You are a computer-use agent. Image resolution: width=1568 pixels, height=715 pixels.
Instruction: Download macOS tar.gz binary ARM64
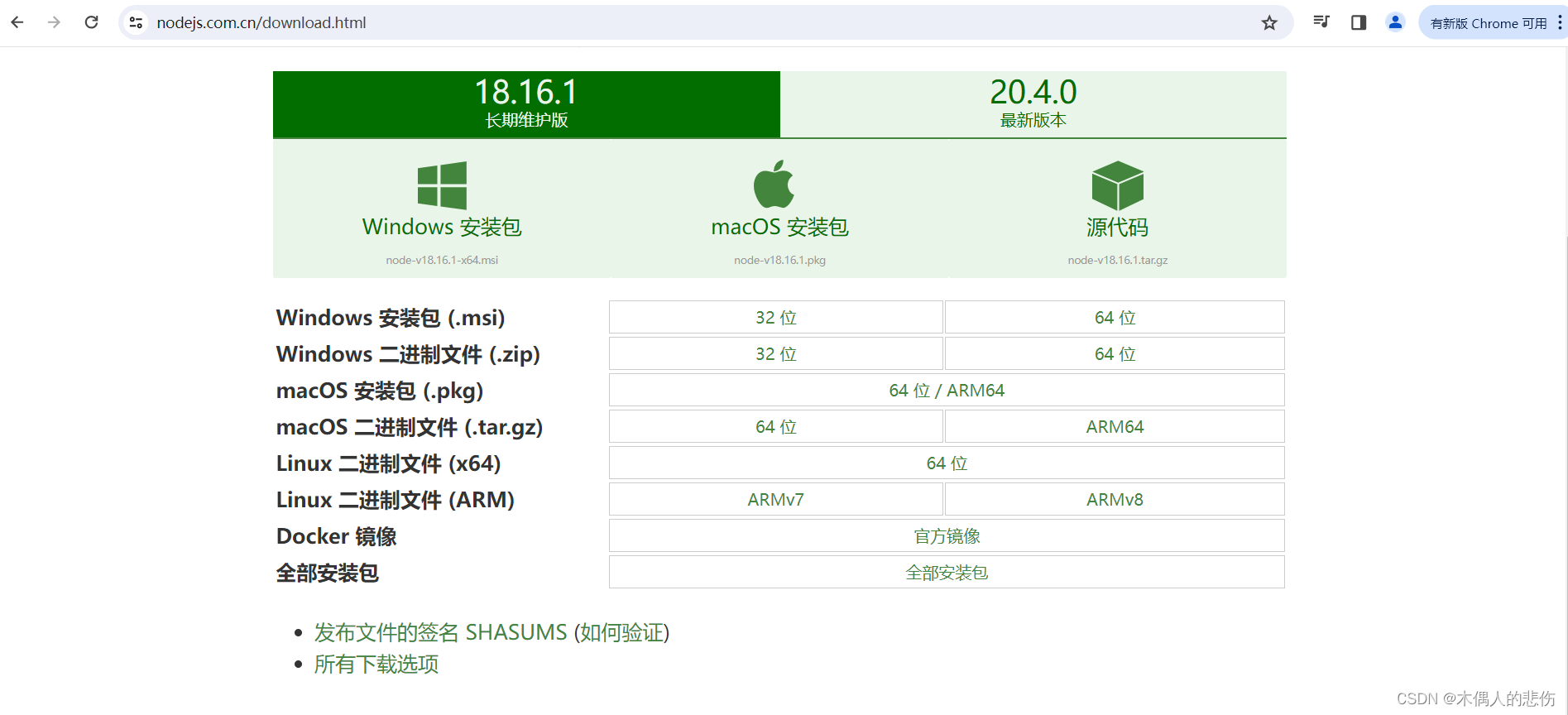click(x=1115, y=426)
